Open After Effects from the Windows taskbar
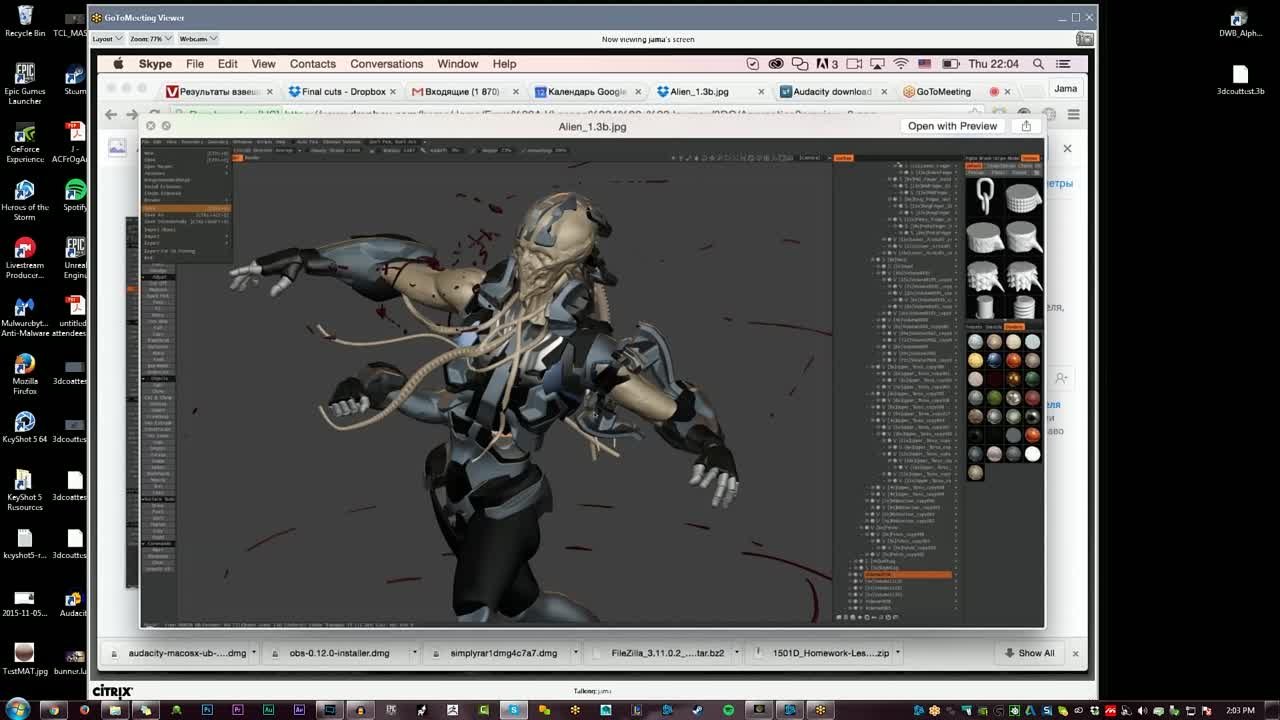The height and width of the screenshot is (720, 1280). click(299, 710)
